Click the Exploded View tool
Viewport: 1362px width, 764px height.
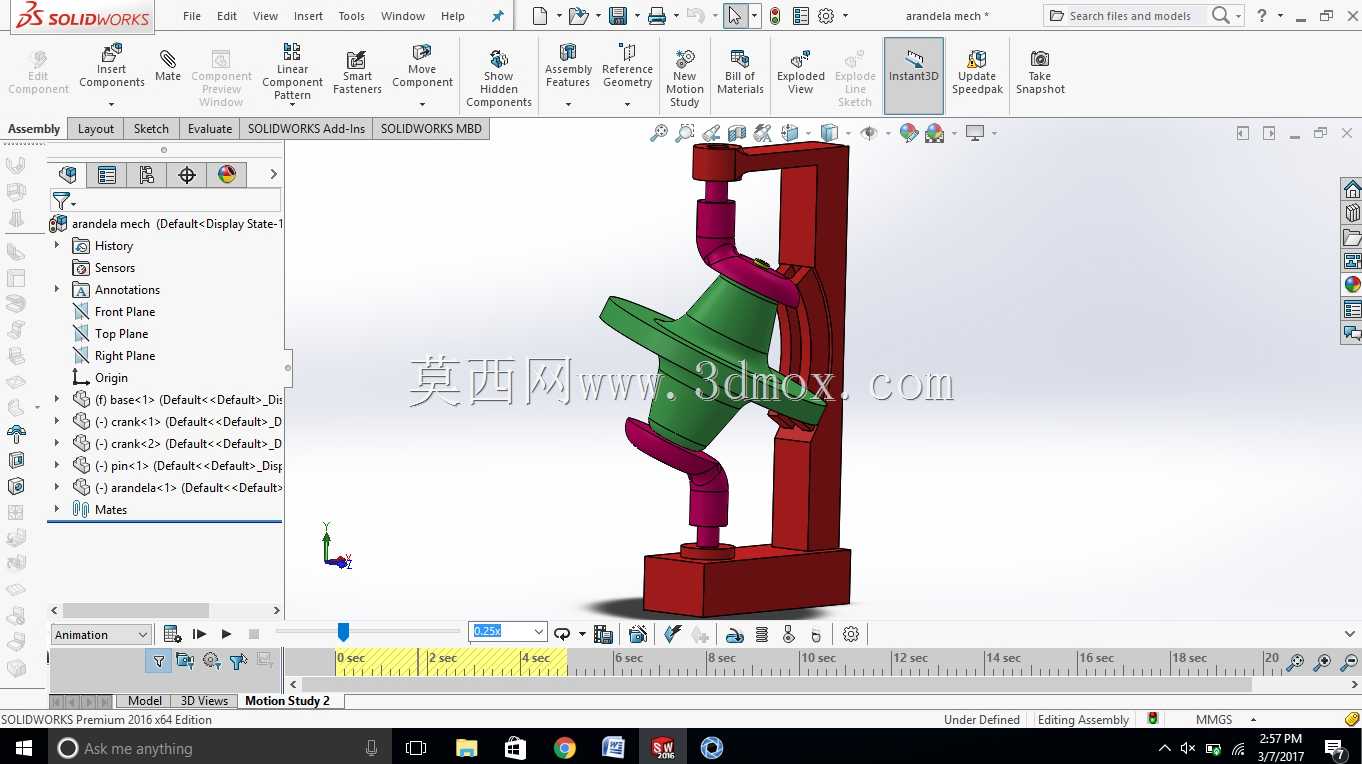pyautogui.click(x=801, y=72)
